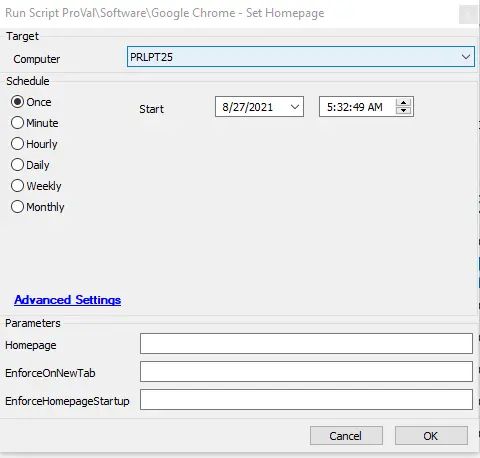Select the Monthly schedule radio button

click(17, 207)
